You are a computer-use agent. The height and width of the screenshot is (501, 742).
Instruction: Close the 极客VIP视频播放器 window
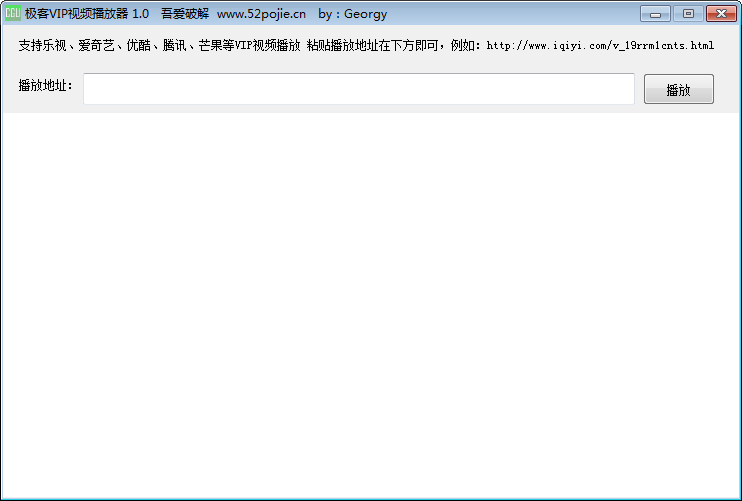point(719,14)
